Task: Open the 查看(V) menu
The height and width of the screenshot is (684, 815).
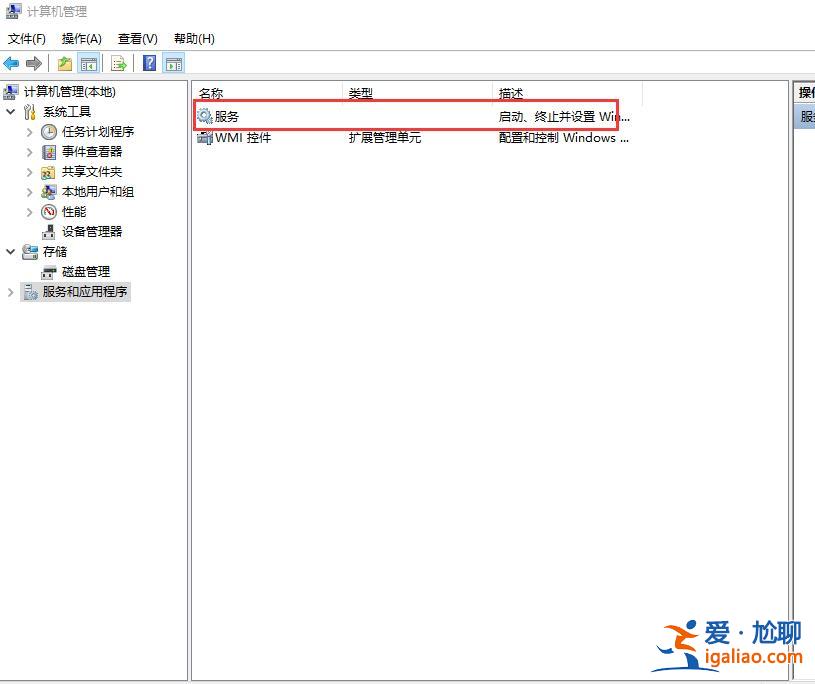Action: pos(137,38)
